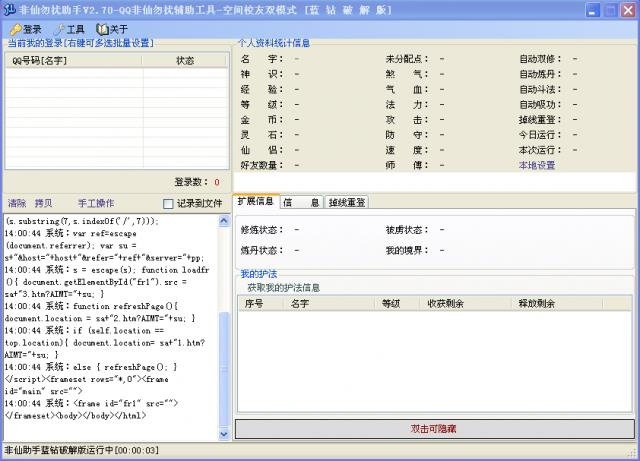Click the QQ号码[名字] column header
Image resolution: width=640 pixels, height=461 pixels.
(40, 61)
